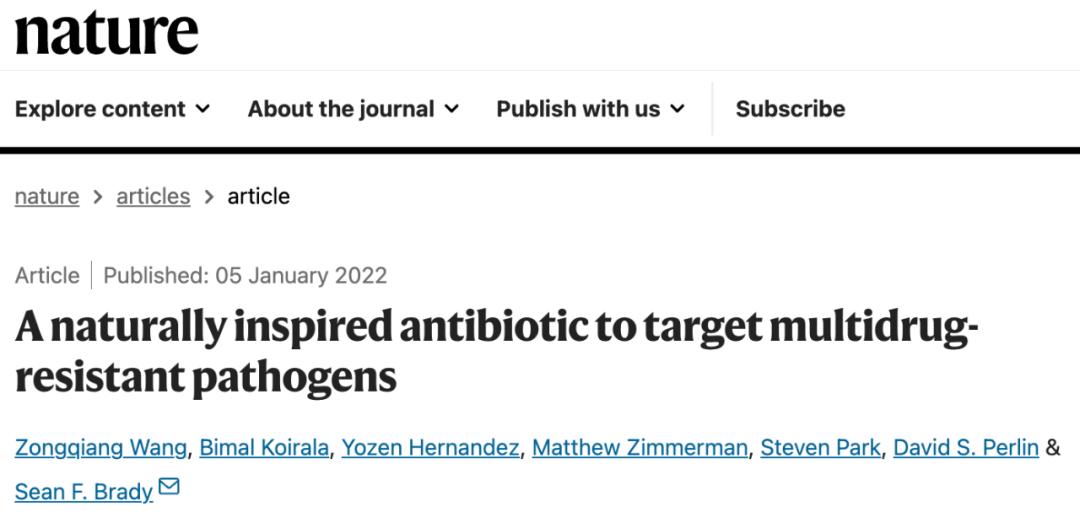
Task: Open author David S. Perlin's profile
Action: click(x=966, y=448)
